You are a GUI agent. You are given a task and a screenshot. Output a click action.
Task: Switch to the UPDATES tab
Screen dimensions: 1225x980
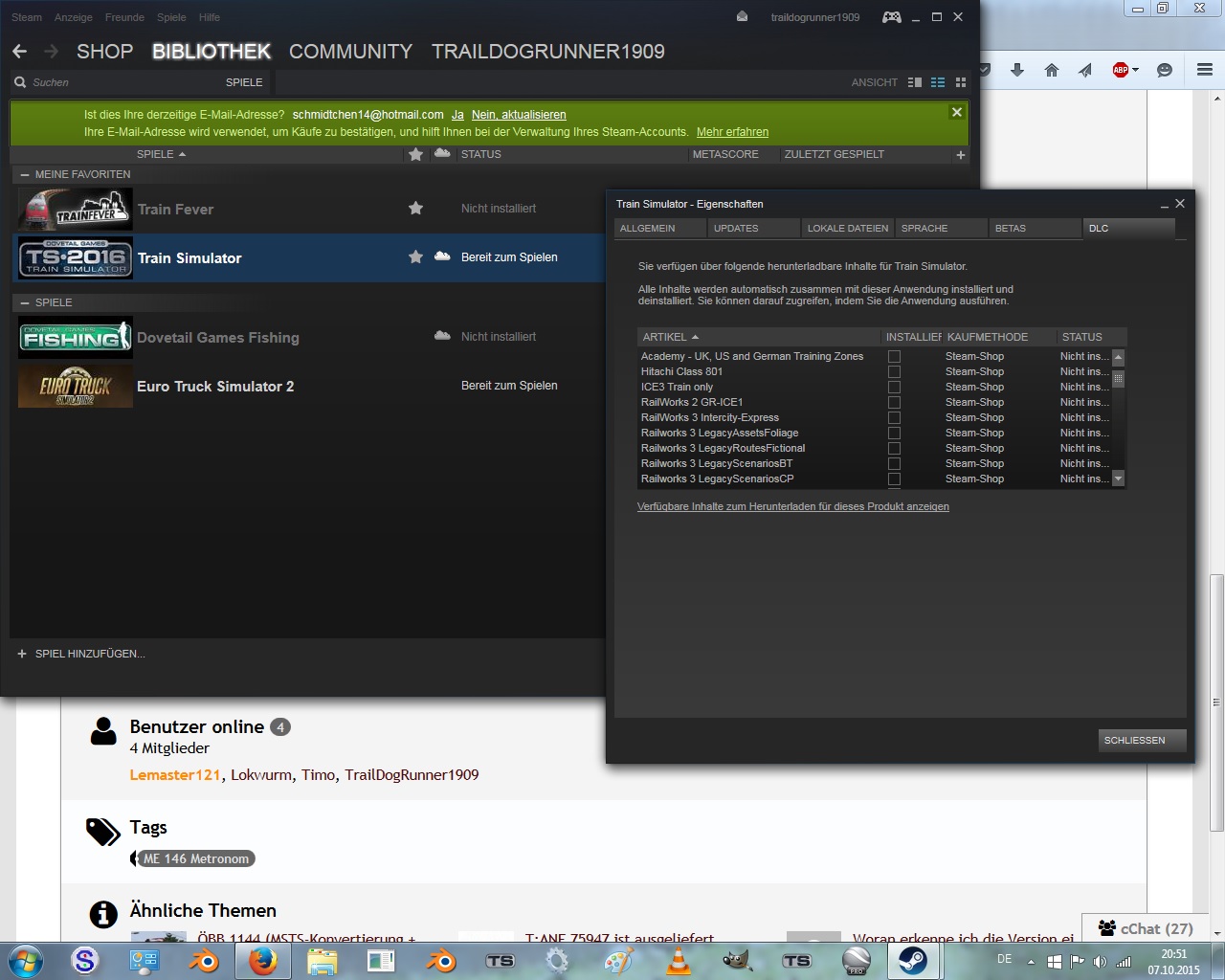pyautogui.click(x=754, y=229)
